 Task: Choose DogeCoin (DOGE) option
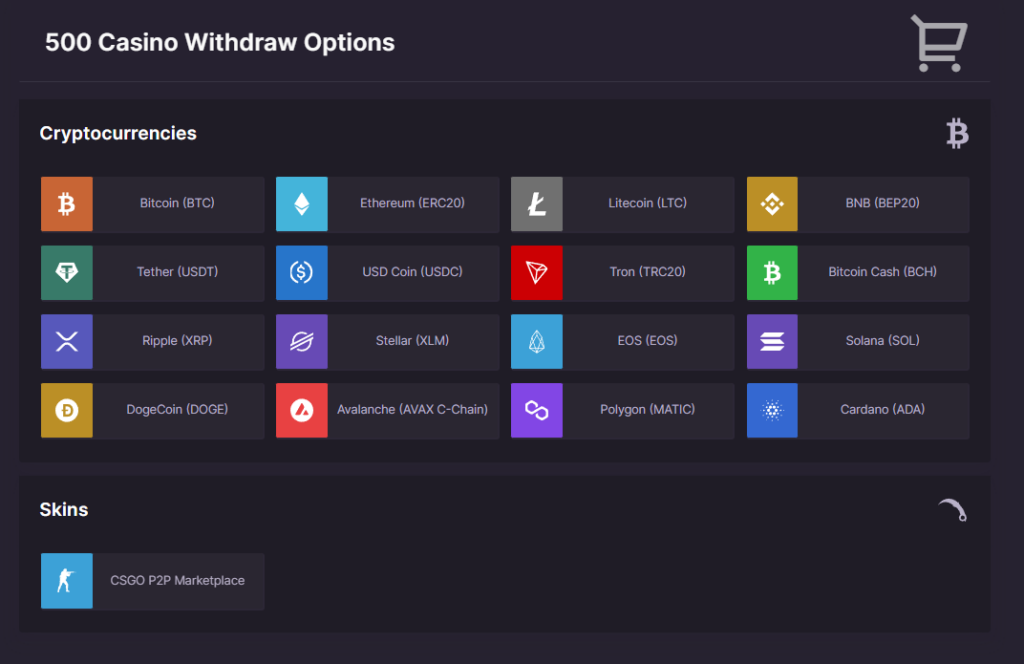[x=177, y=410]
